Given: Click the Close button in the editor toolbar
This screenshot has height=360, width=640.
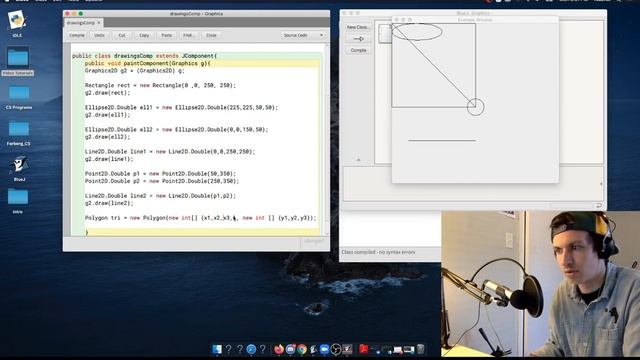Looking at the screenshot, I should pos(211,36).
